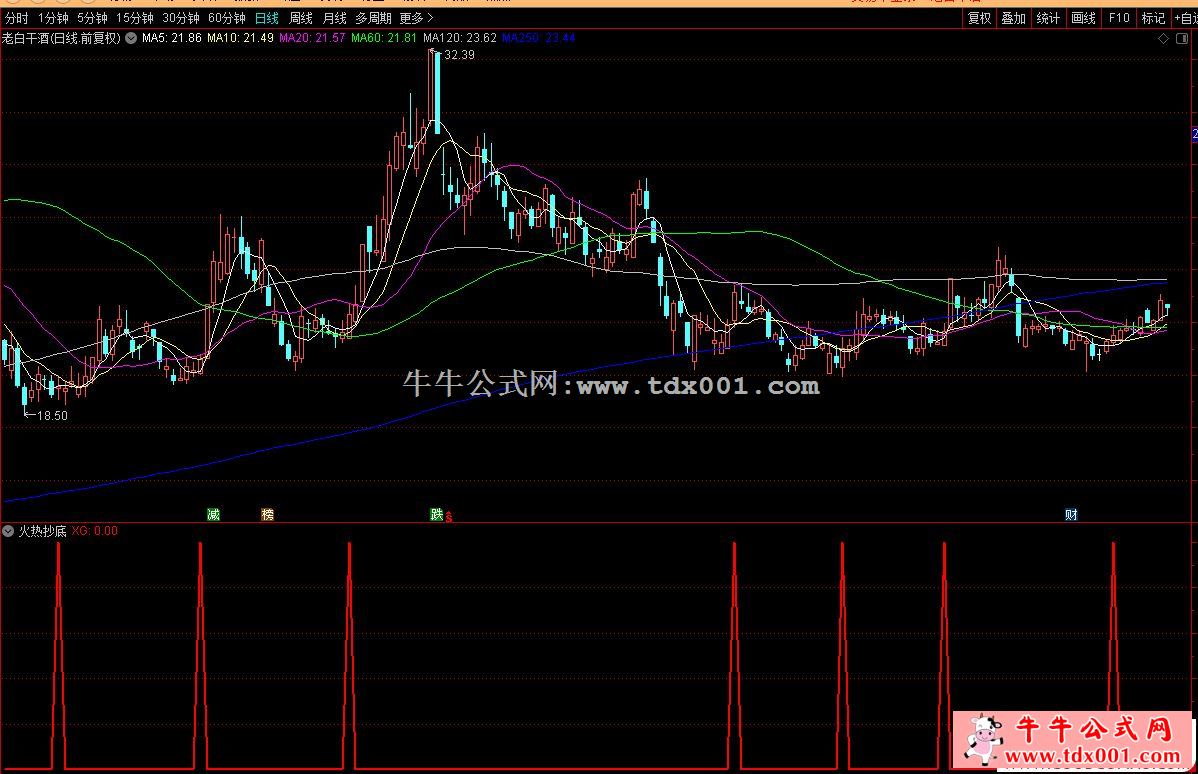
Task: Click the MA10: 21.49 label
Action: click(240, 37)
